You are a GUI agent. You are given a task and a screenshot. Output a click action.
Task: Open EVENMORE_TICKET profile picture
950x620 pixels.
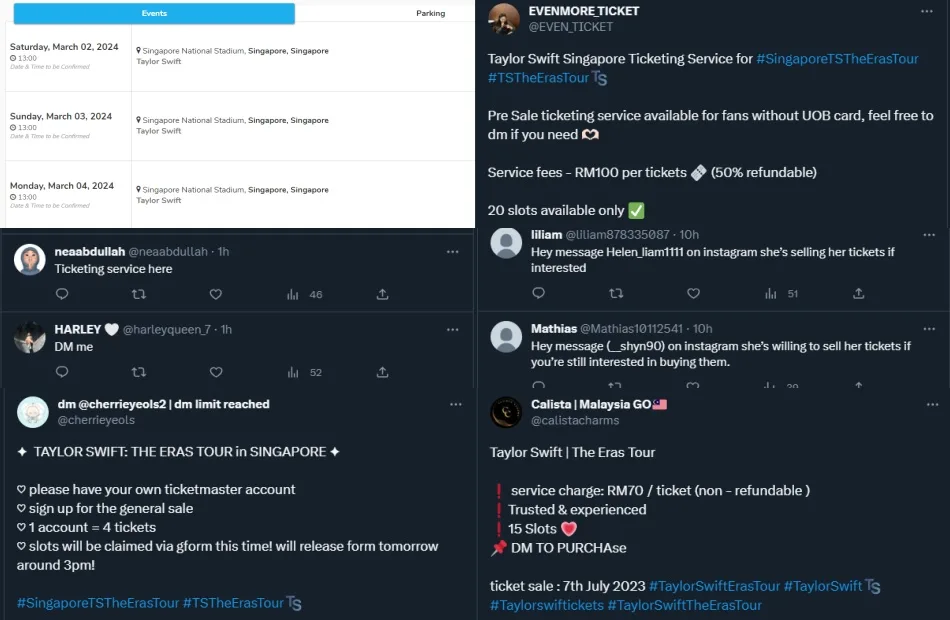tap(504, 18)
